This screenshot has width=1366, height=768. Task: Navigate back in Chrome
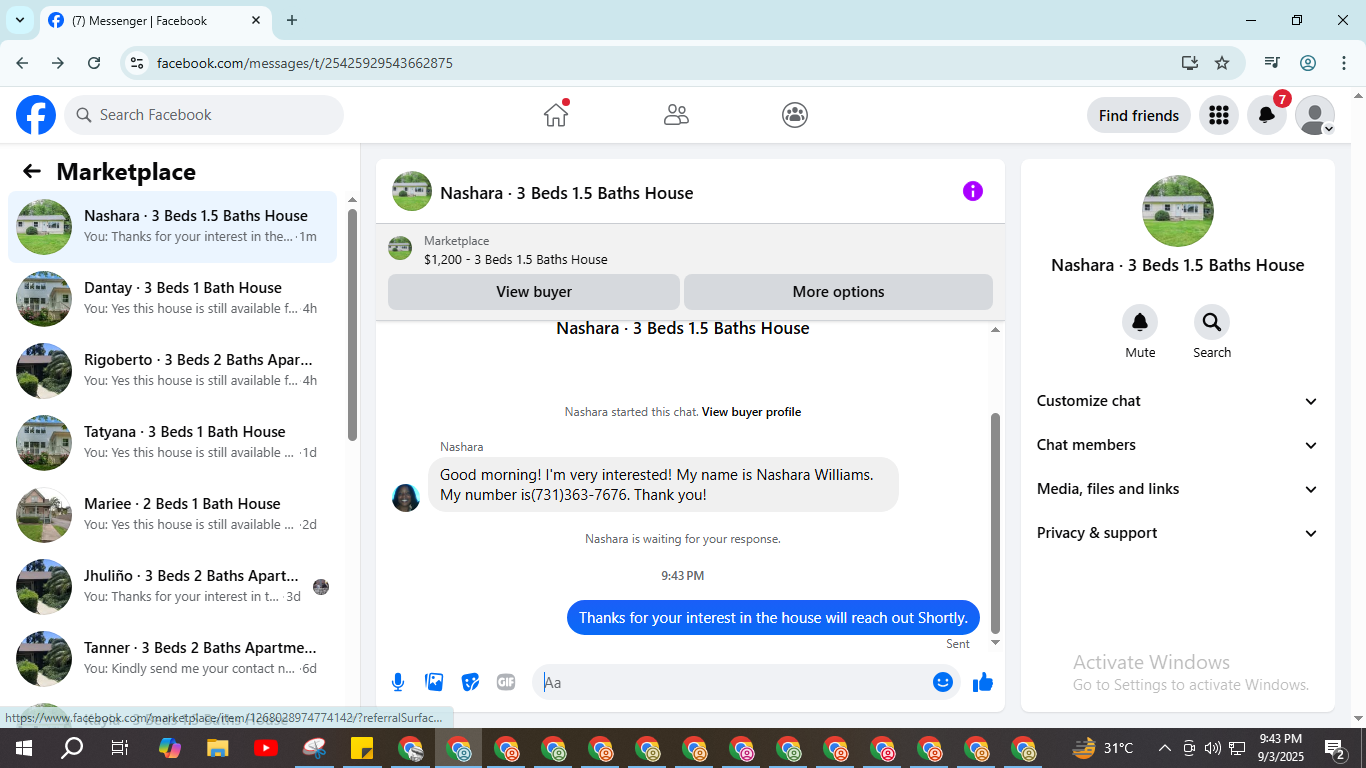tap(22, 63)
